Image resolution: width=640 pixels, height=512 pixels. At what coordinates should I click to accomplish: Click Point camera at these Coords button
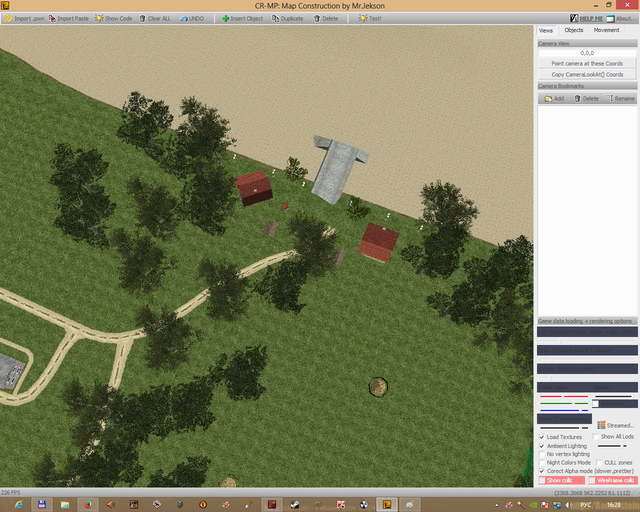click(x=587, y=64)
